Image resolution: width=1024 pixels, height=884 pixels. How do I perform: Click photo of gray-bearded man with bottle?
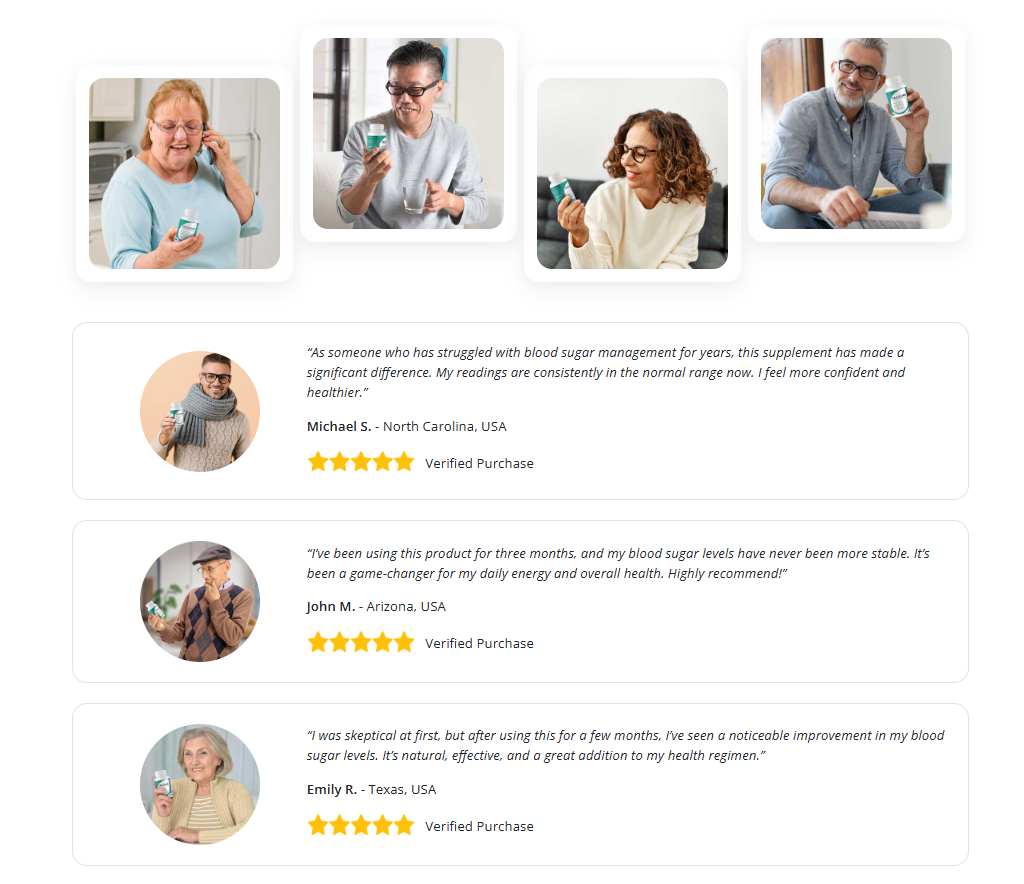pyautogui.click(x=856, y=133)
